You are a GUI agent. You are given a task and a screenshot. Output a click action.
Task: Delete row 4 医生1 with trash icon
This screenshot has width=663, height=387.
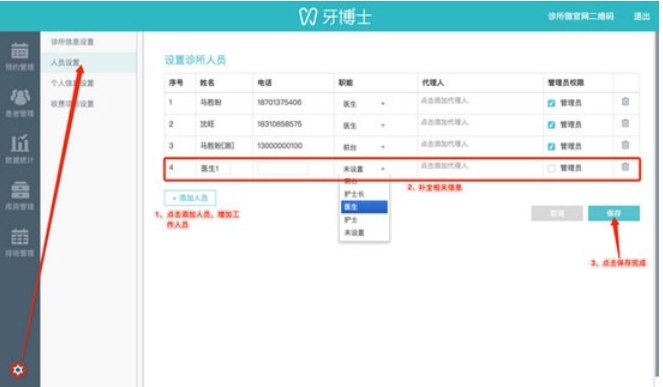click(x=625, y=167)
